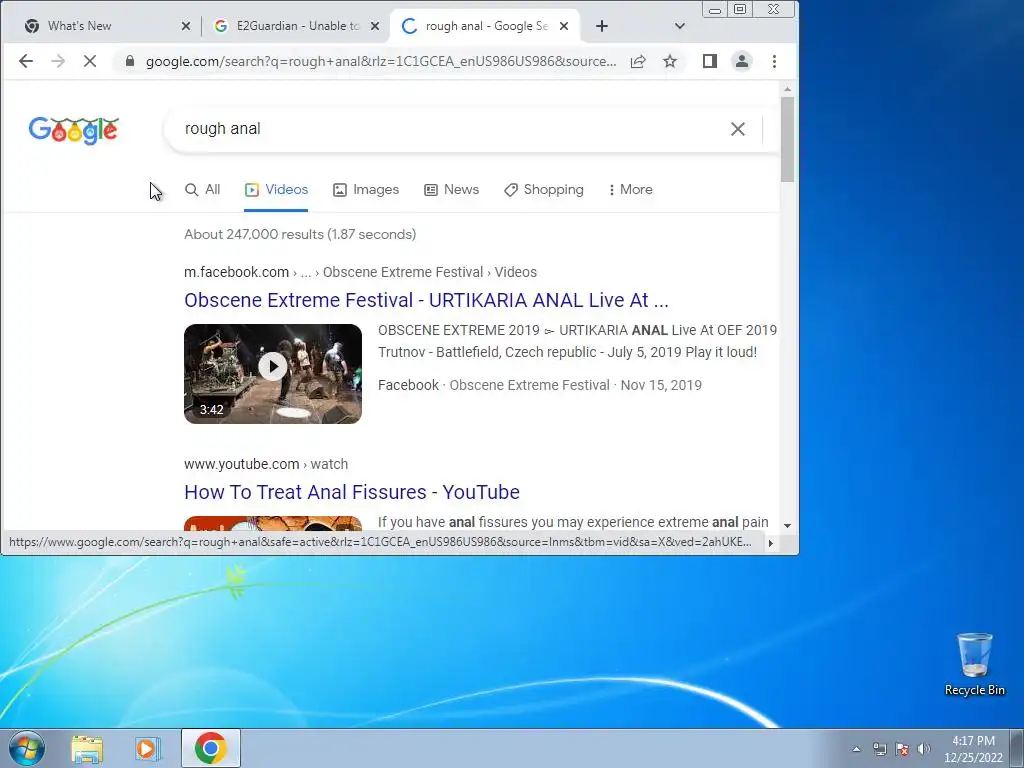Click the Google holiday logo
Screen dimensions: 1024x768
pos(74,130)
